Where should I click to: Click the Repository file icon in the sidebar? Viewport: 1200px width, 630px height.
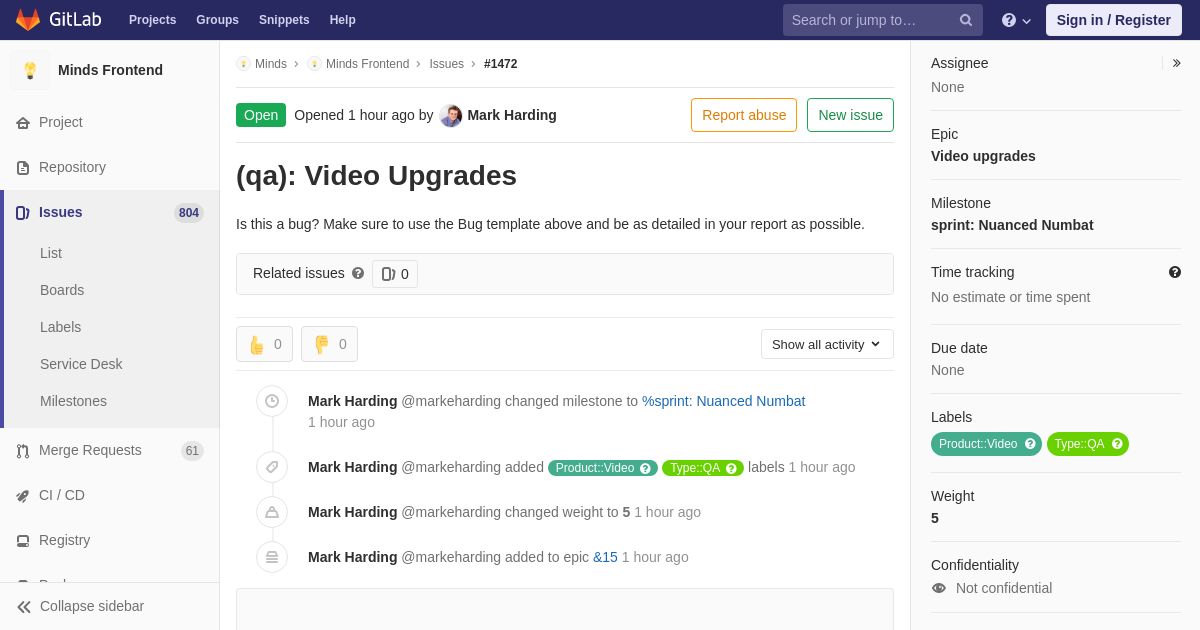pyautogui.click(x=23, y=168)
